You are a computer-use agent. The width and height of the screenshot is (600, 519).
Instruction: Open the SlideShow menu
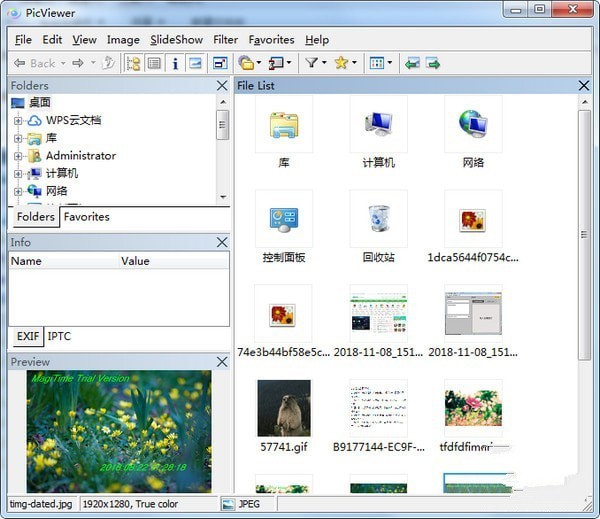176,40
